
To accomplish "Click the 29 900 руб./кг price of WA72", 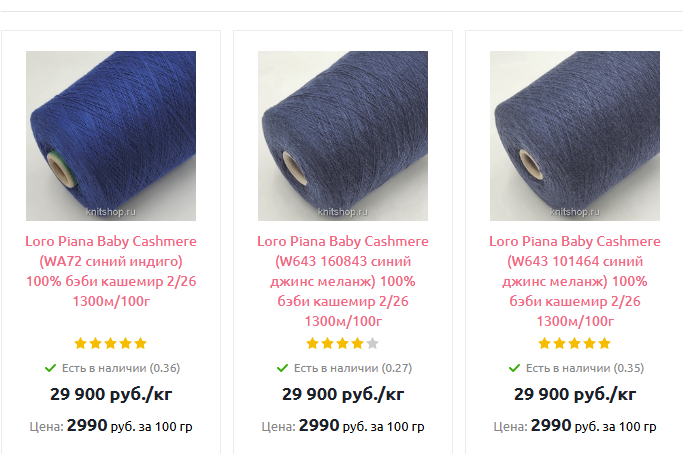I will click(x=110, y=394).
